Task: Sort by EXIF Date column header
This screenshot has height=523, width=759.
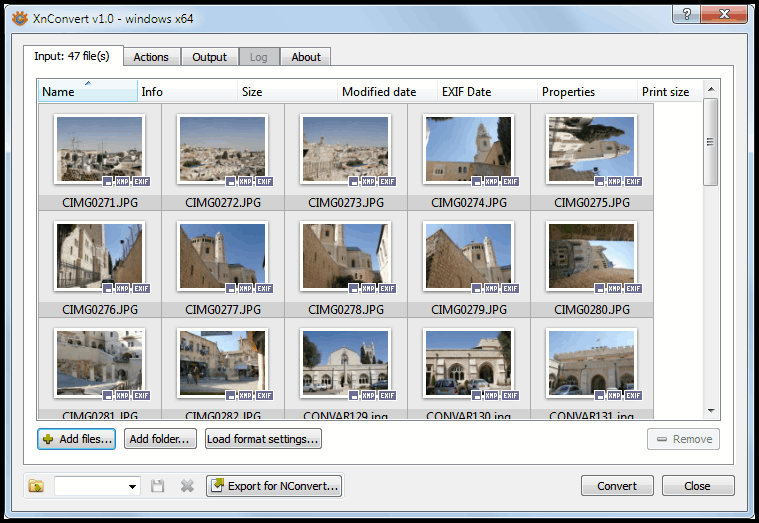Action: tap(487, 91)
